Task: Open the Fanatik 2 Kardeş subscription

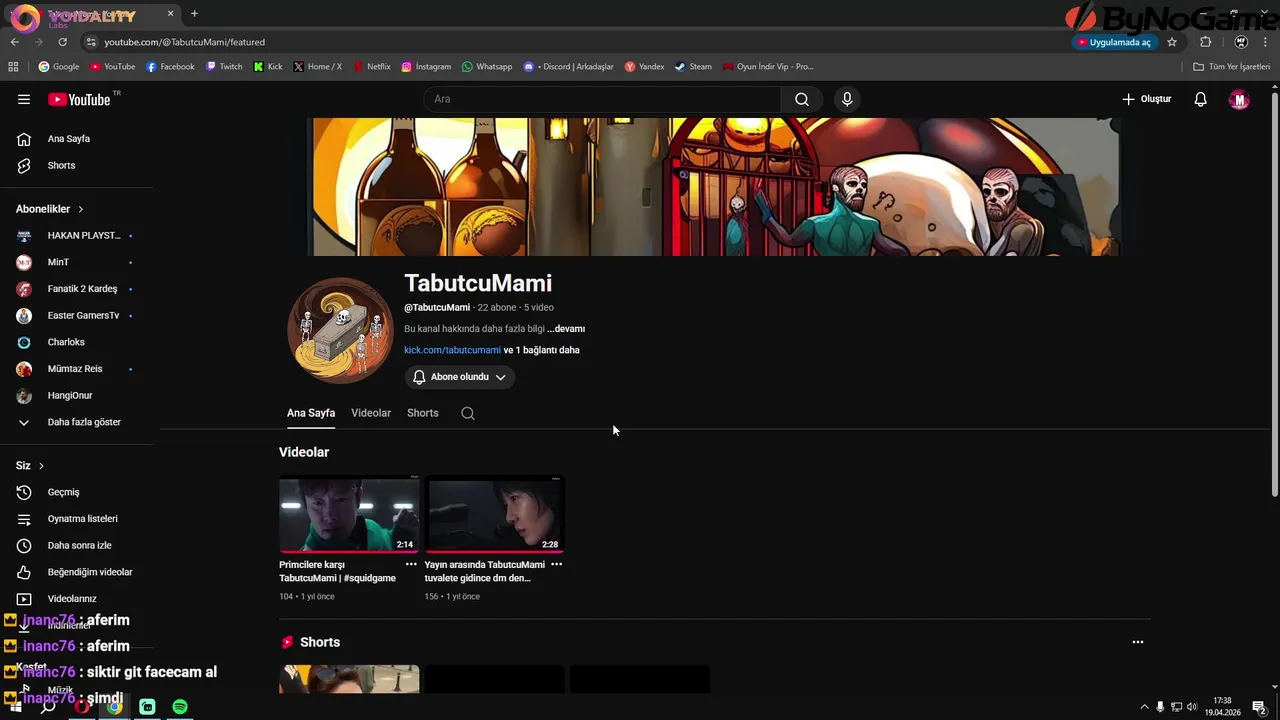Action: 77,289
